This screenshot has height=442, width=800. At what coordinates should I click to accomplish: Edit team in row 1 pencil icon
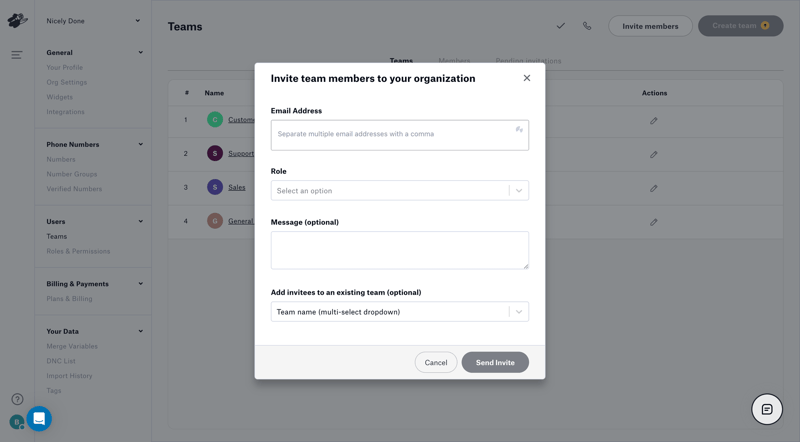pos(654,121)
